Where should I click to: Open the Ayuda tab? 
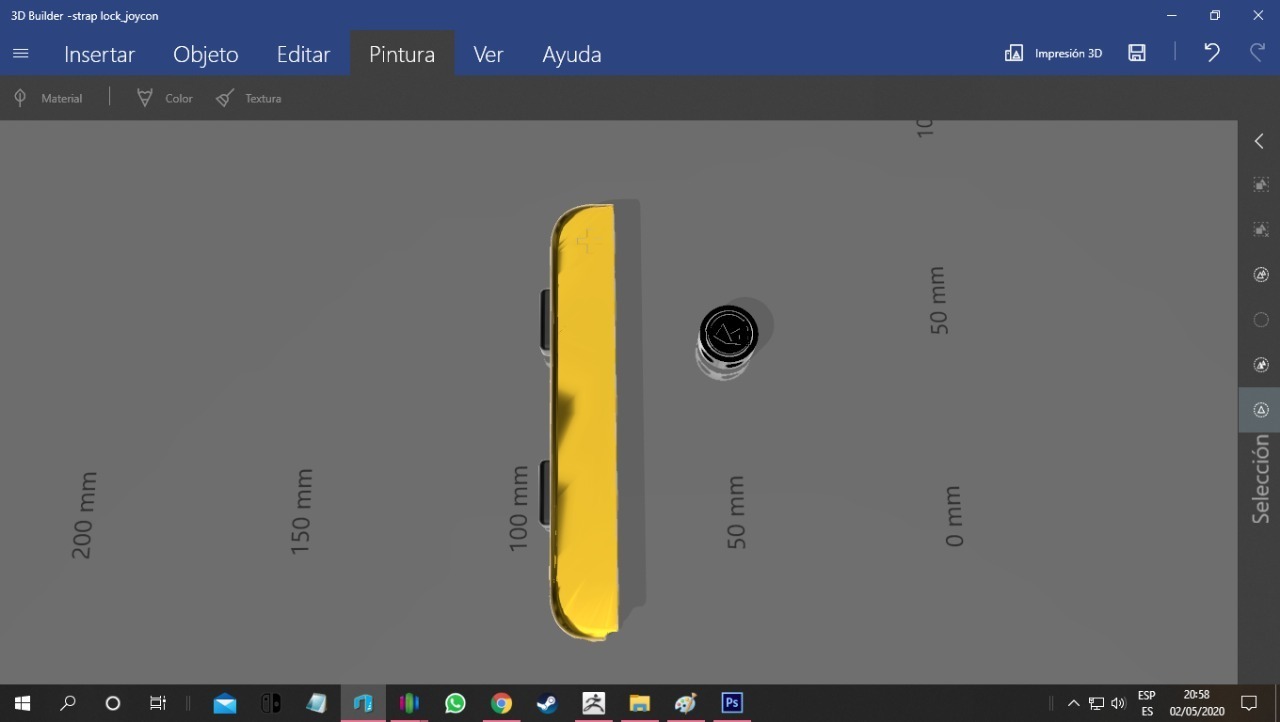tap(572, 54)
